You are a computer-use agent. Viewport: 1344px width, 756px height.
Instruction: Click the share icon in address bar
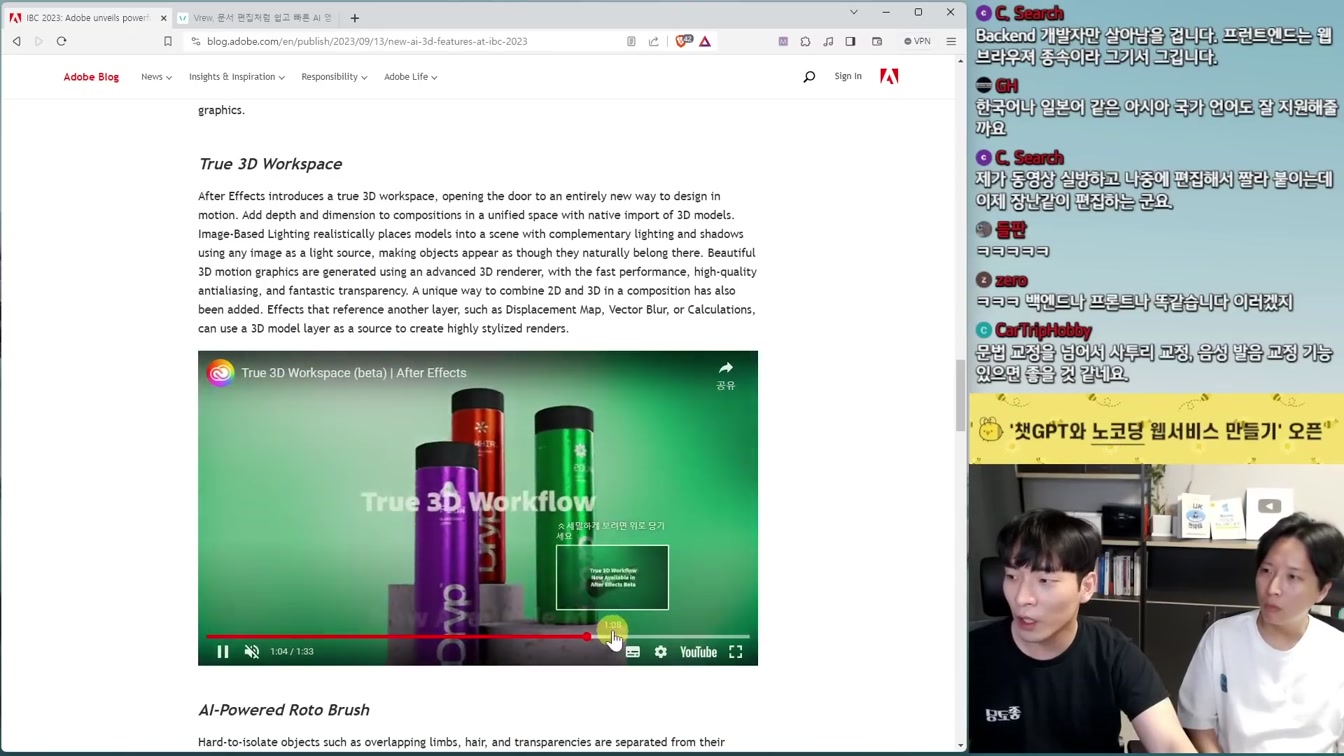(x=654, y=41)
